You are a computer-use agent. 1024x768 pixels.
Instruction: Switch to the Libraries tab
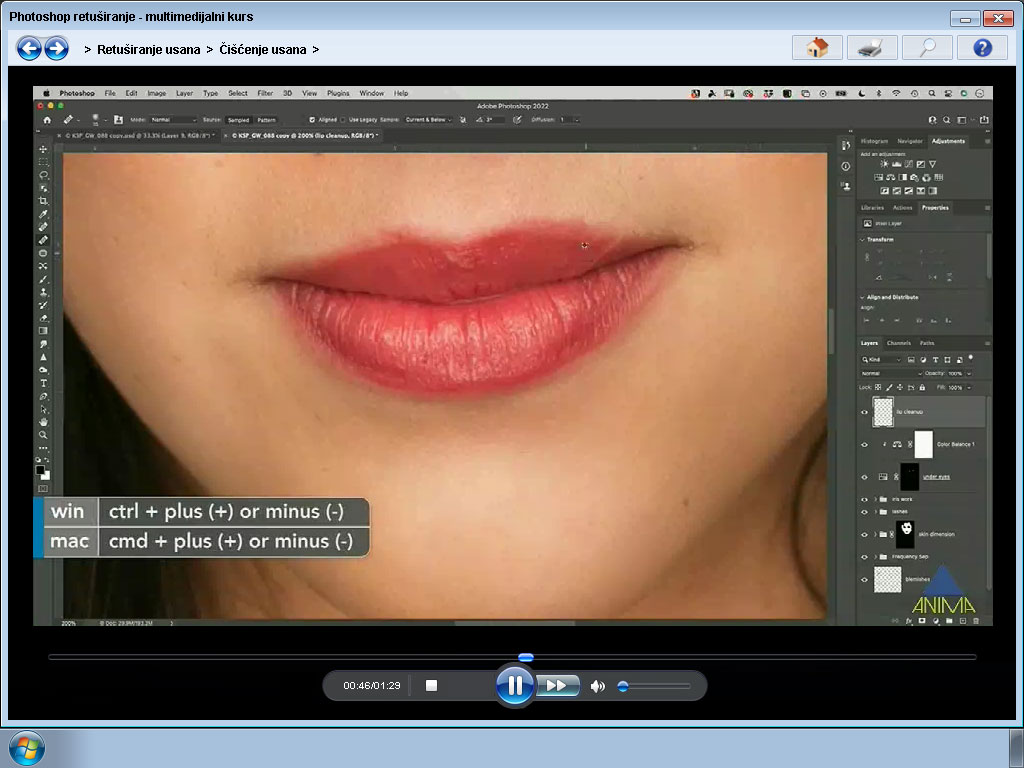click(x=872, y=208)
